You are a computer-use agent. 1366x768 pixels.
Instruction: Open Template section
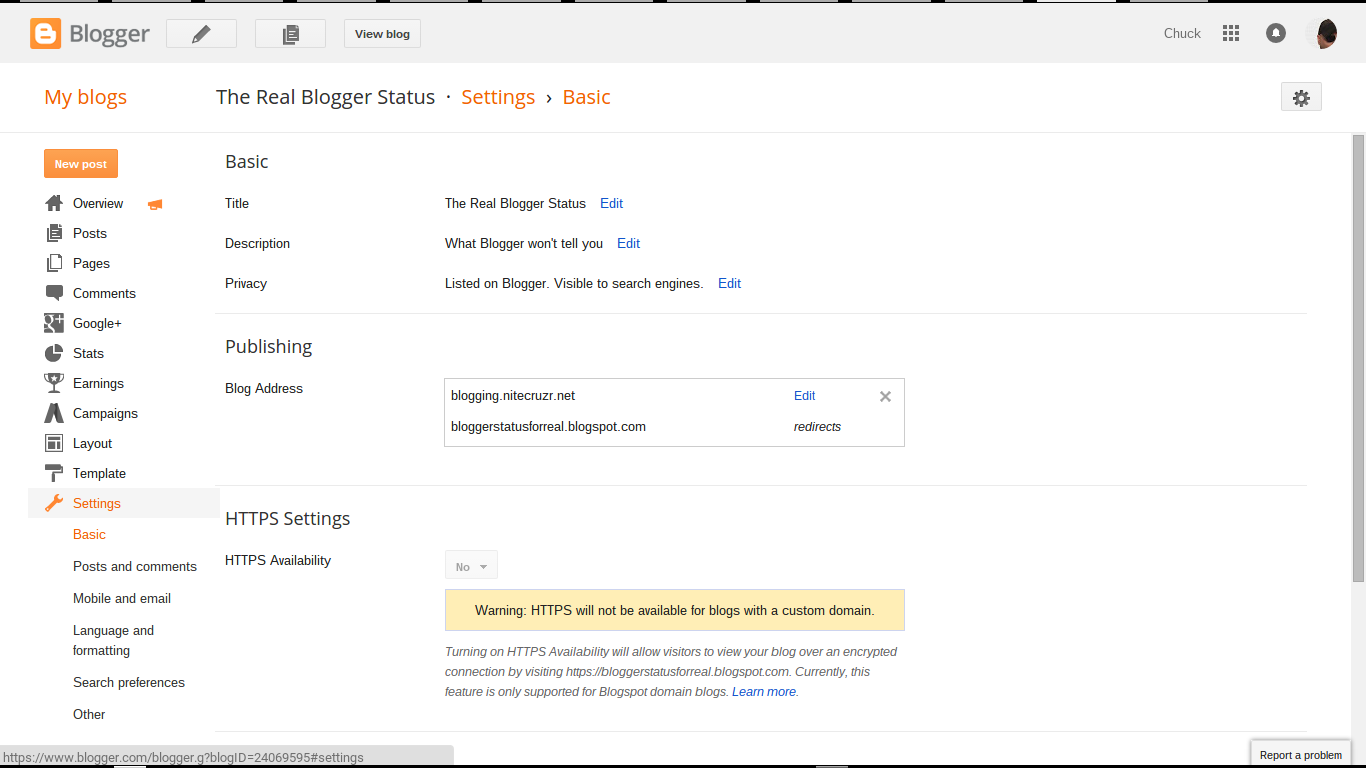[x=99, y=473]
